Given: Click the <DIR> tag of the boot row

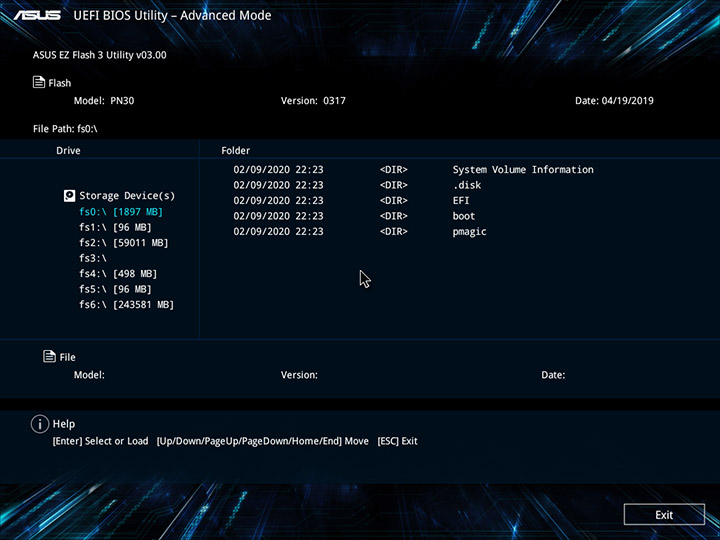Looking at the screenshot, I should (394, 216).
